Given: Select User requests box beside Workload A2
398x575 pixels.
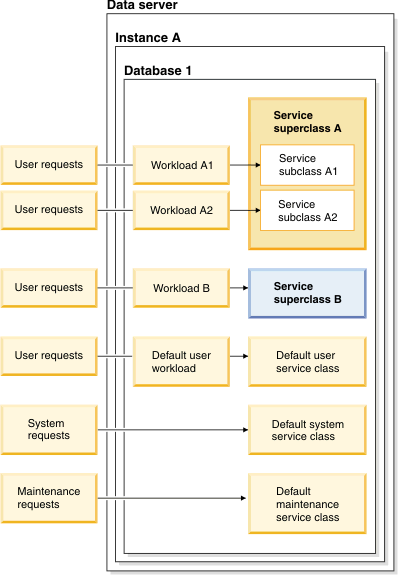Looking at the screenshot, I should tap(49, 210).
